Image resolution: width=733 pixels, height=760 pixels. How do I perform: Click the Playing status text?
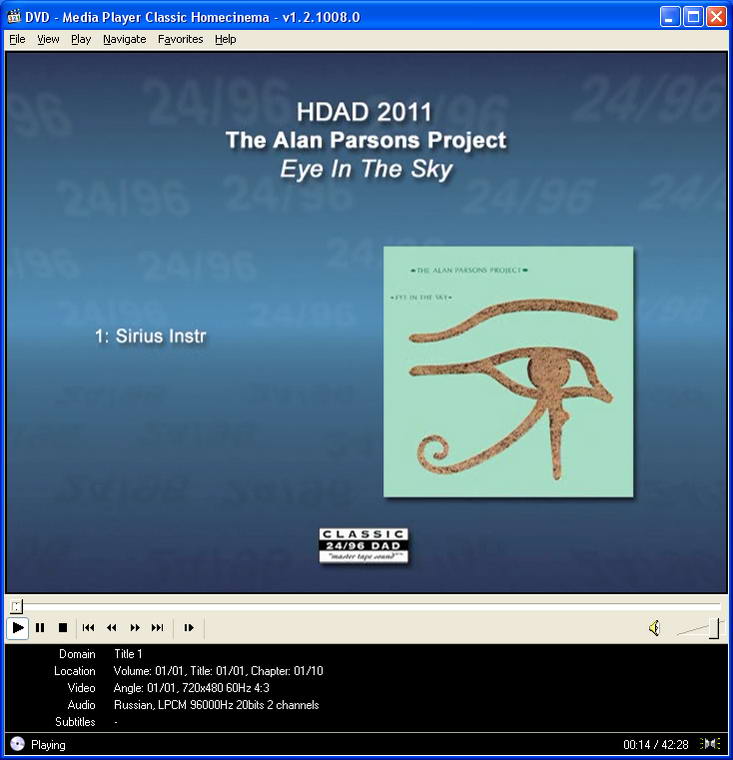(48, 744)
